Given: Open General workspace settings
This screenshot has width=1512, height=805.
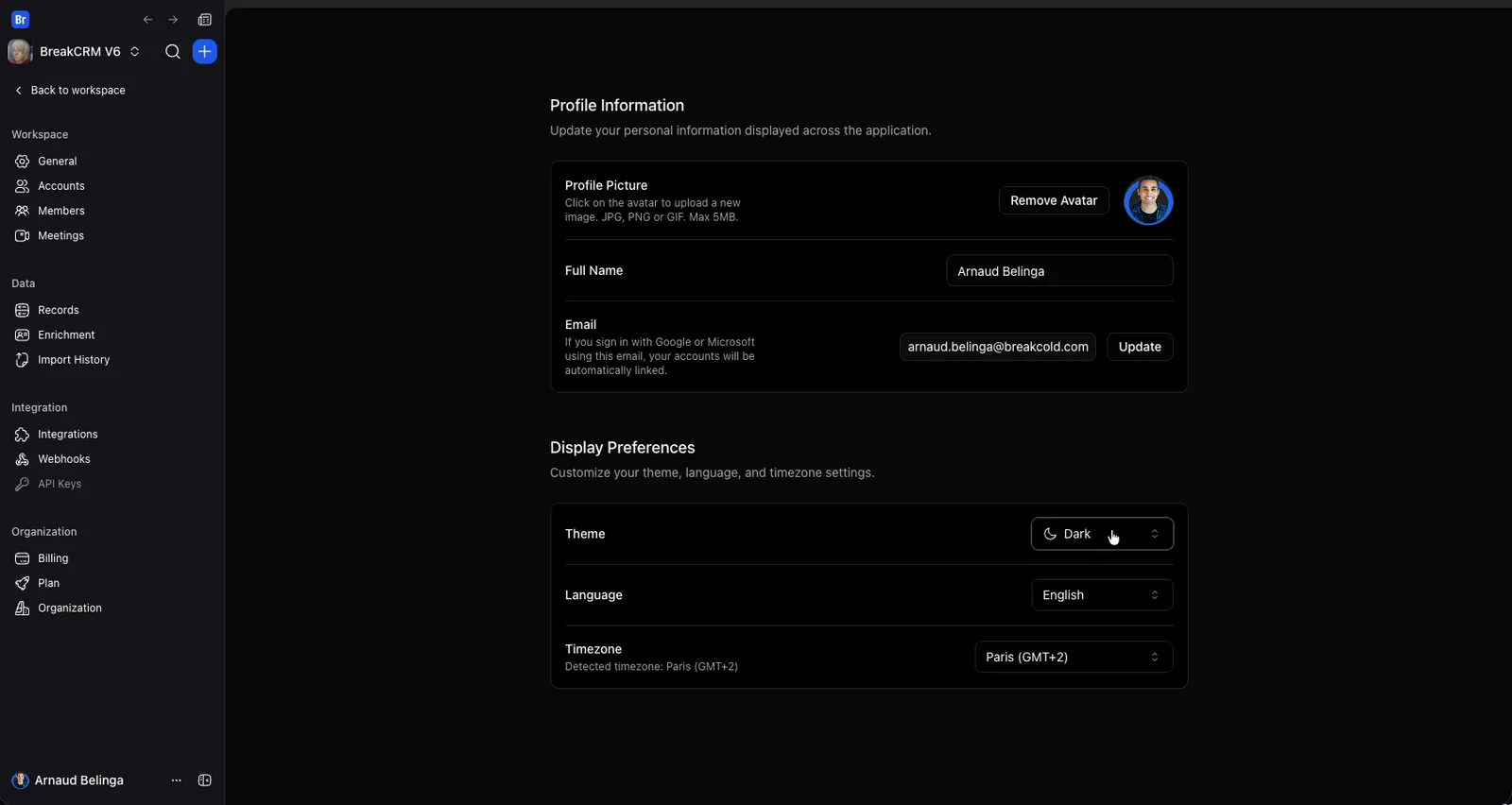Looking at the screenshot, I should 58,162.
